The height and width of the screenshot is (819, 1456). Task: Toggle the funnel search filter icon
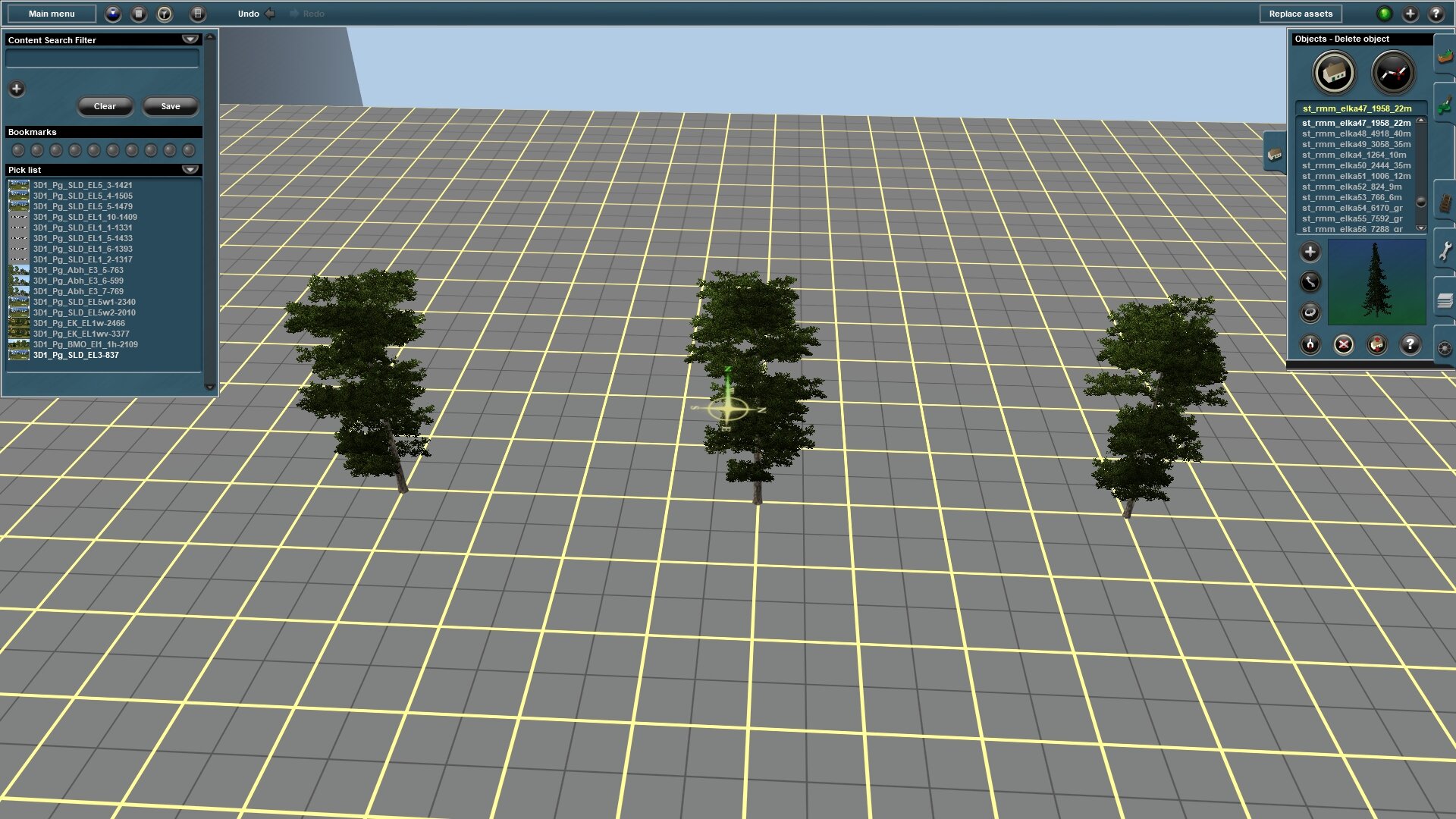coord(165,14)
